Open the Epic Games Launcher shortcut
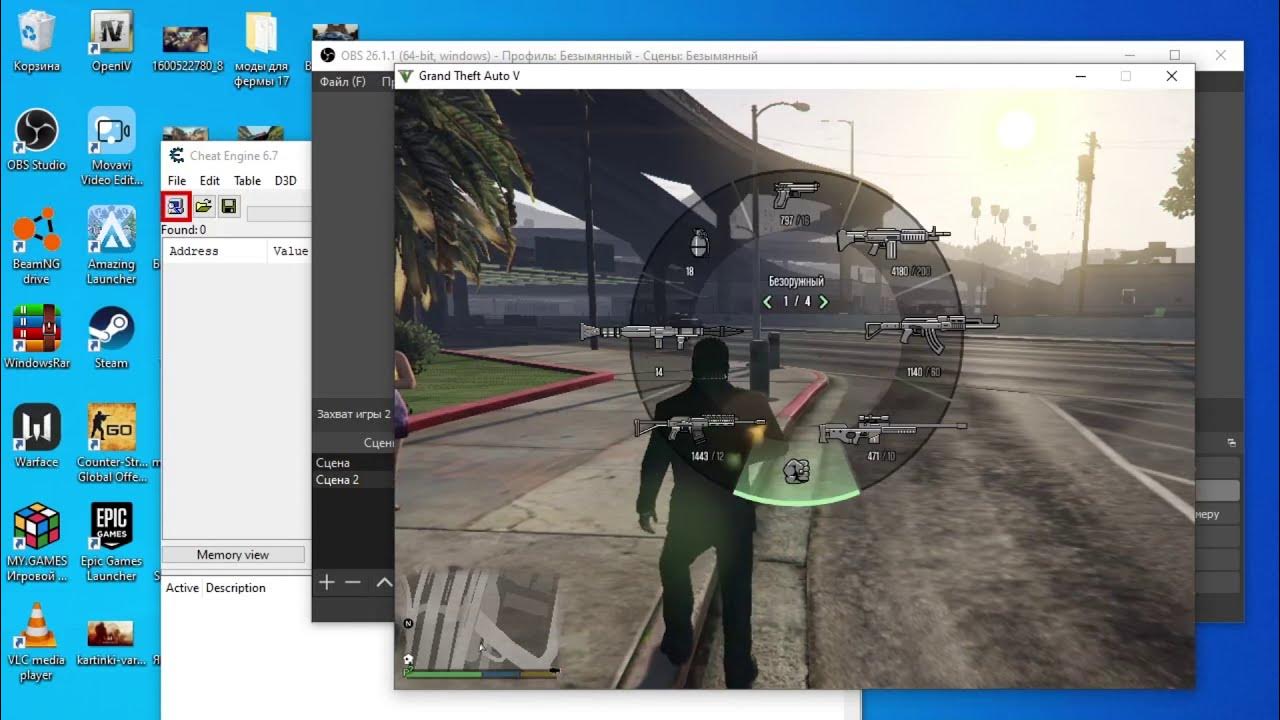This screenshot has width=1280, height=720. [x=112, y=543]
